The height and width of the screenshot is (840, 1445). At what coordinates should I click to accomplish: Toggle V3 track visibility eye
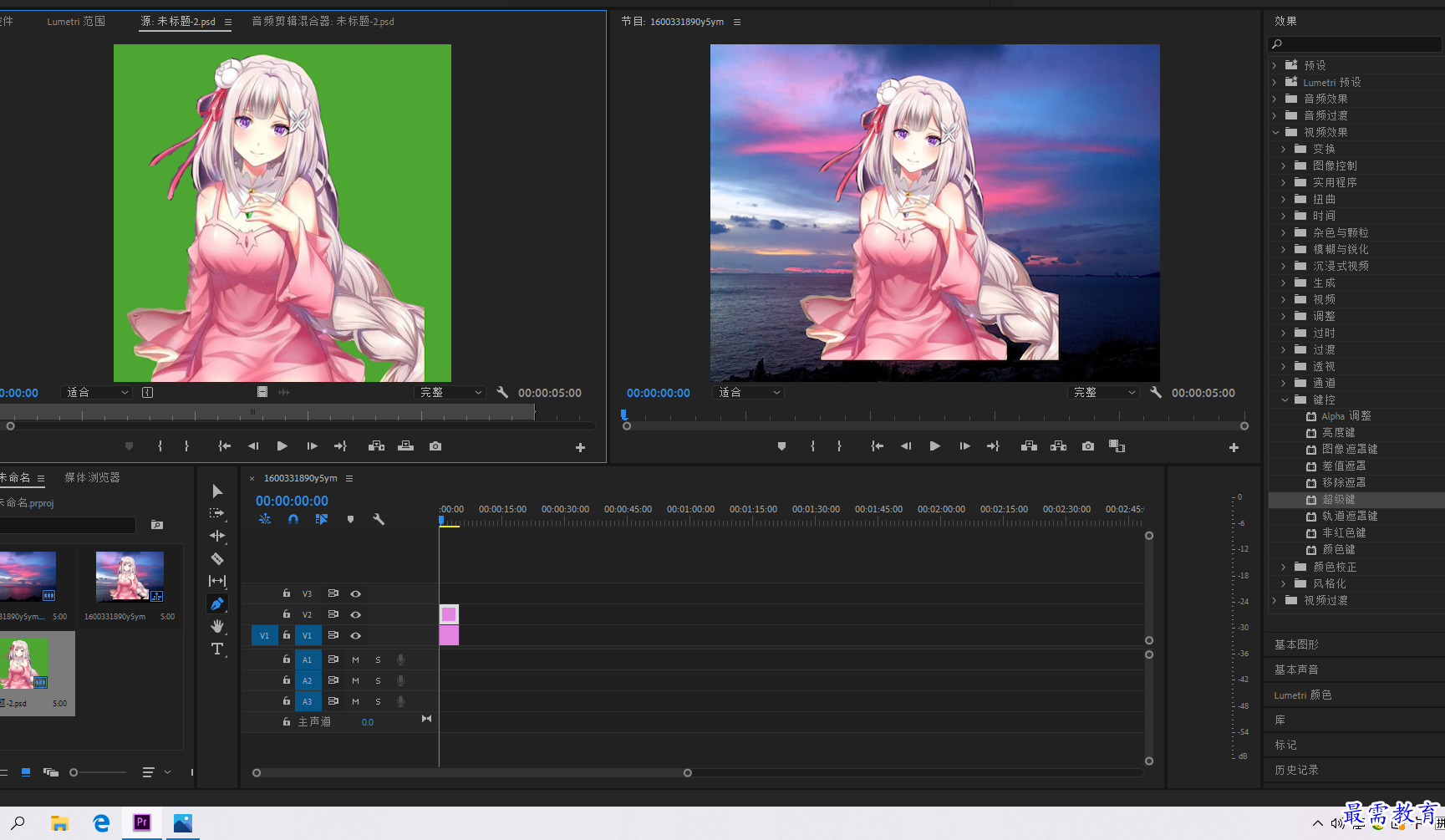[x=355, y=593]
